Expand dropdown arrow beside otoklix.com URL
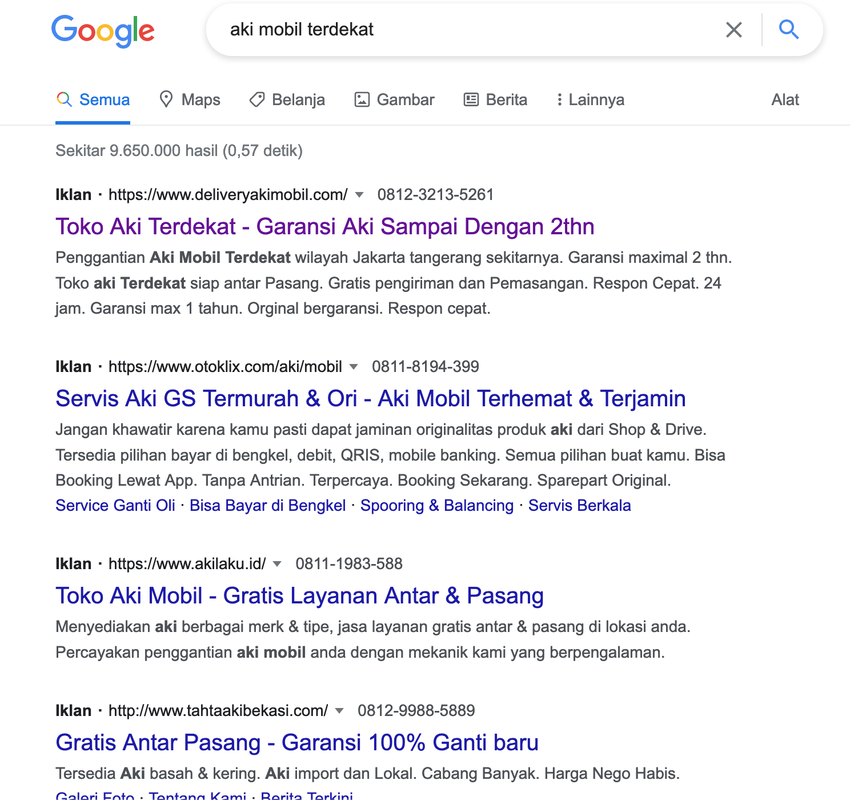This screenshot has width=850, height=800. (x=355, y=367)
